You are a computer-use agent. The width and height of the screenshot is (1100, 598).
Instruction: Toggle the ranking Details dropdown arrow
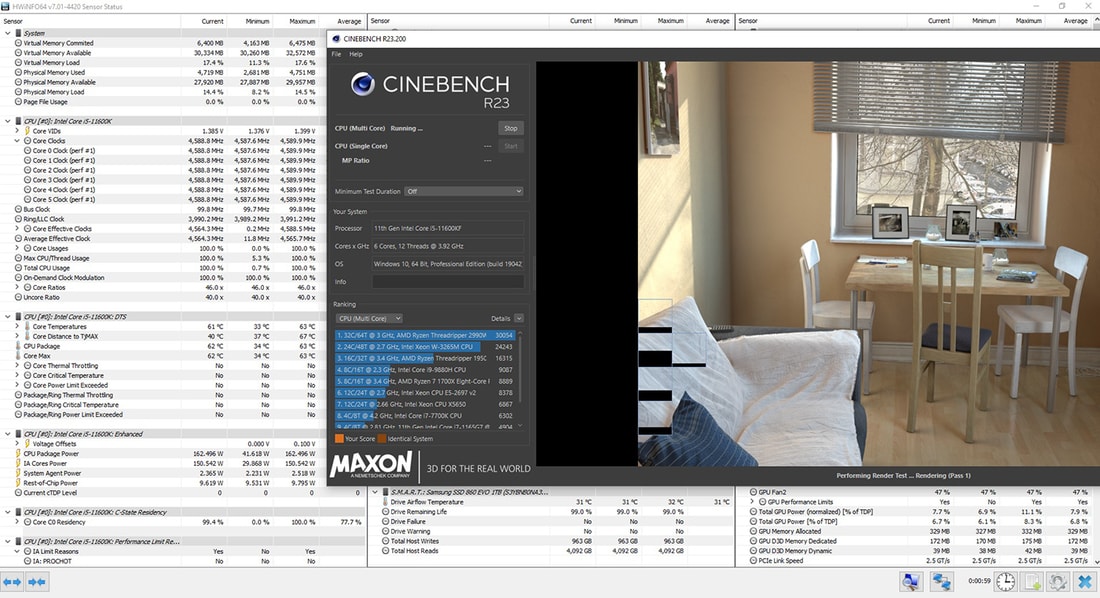[x=518, y=319]
